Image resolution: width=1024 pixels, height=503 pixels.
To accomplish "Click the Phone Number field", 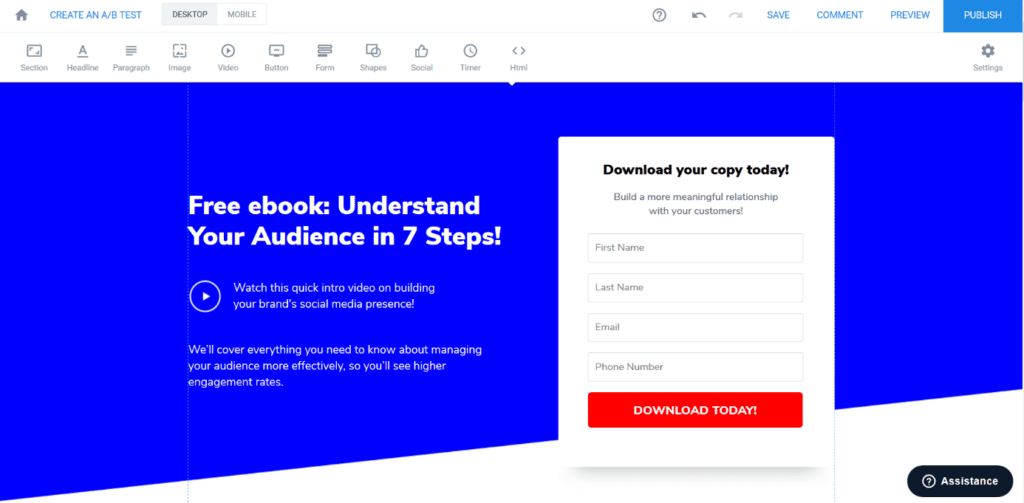I will coord(695,367).
